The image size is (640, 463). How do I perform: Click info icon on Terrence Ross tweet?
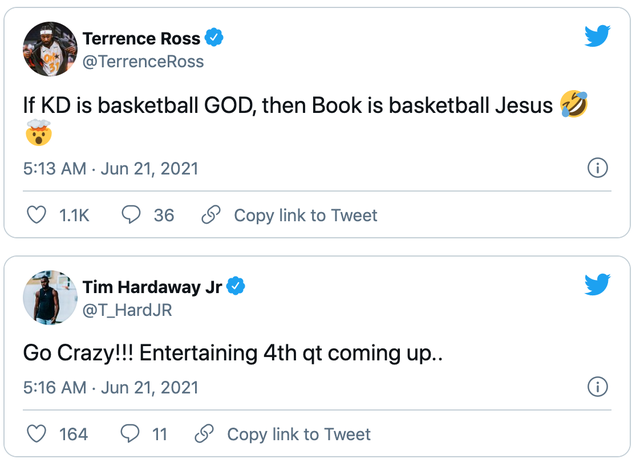tap(597, 168)
